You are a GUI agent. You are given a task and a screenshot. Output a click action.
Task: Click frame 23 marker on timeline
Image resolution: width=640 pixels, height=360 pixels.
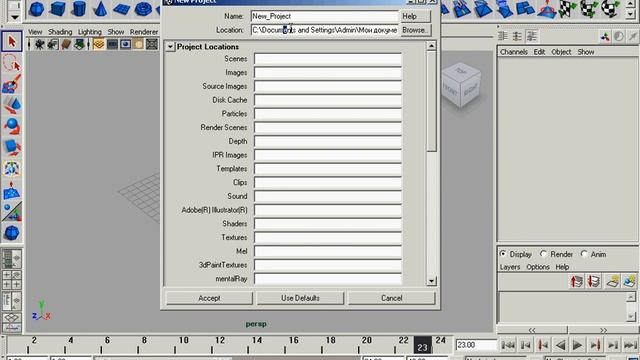coord(422,345)
